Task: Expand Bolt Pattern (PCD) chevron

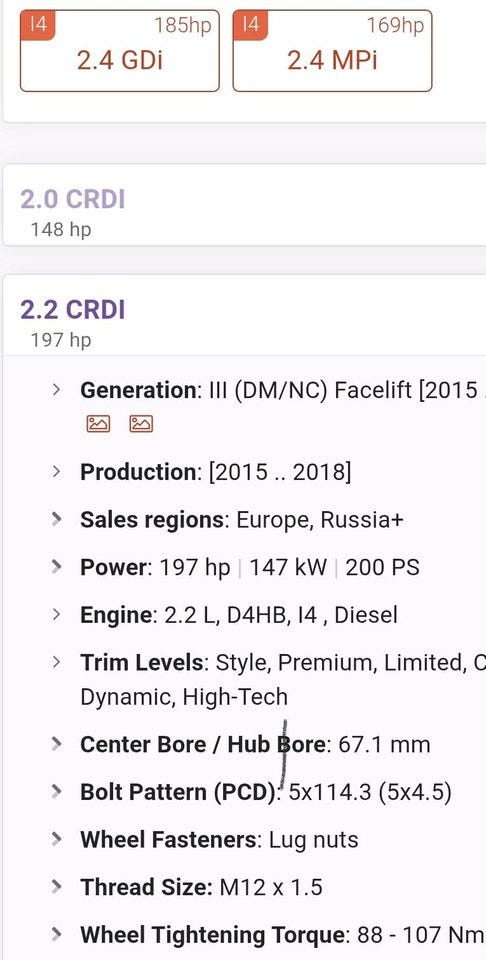Action: (x=56, y=792)
